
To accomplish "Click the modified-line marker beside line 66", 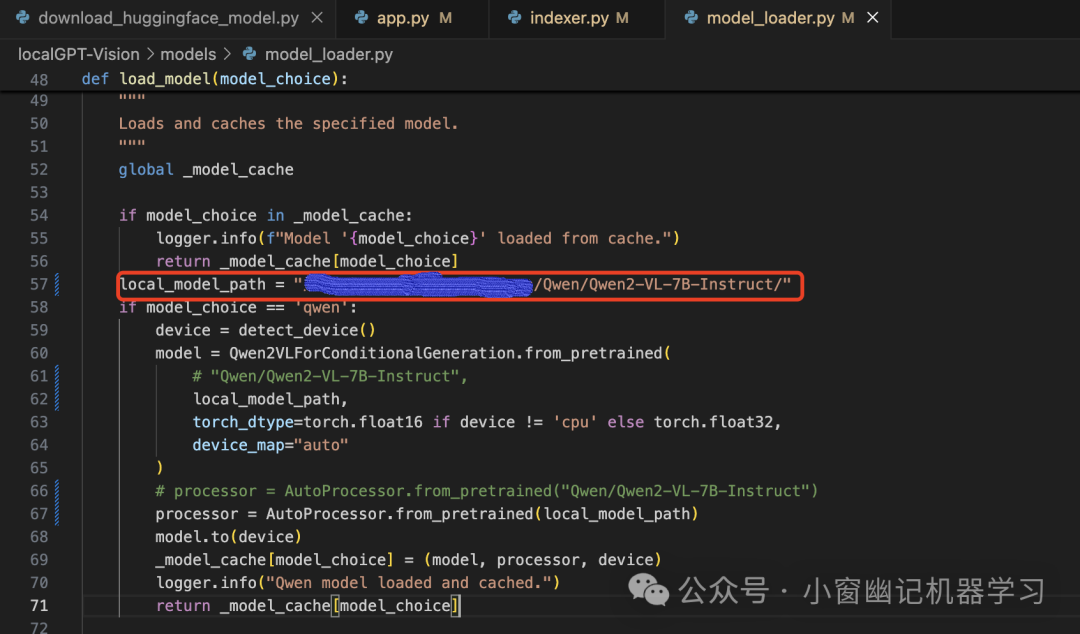I will pos(56,491).
